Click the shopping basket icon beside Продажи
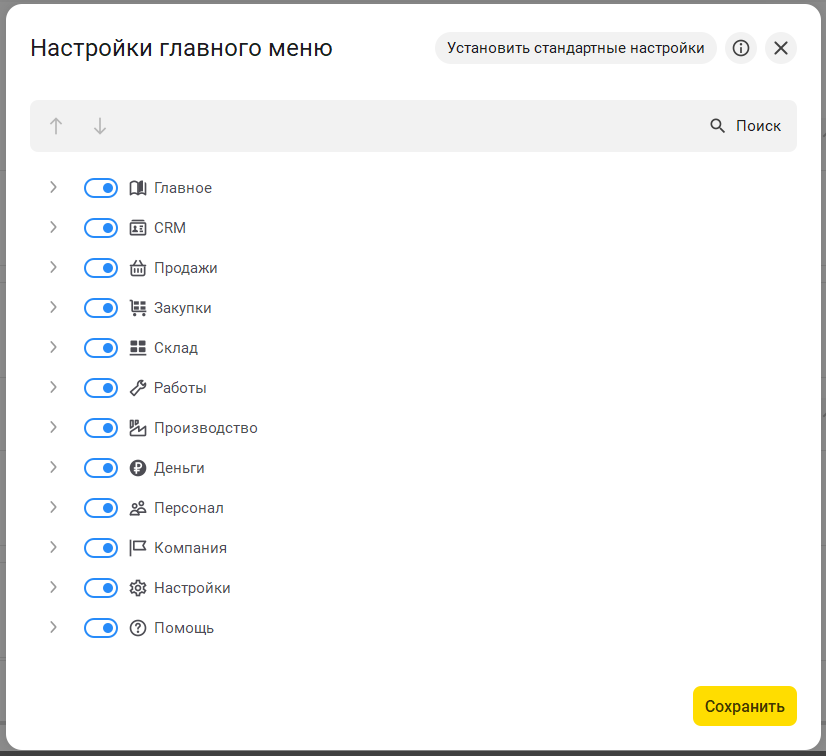This screenshot has height=756, width=826. coord(138,268)
